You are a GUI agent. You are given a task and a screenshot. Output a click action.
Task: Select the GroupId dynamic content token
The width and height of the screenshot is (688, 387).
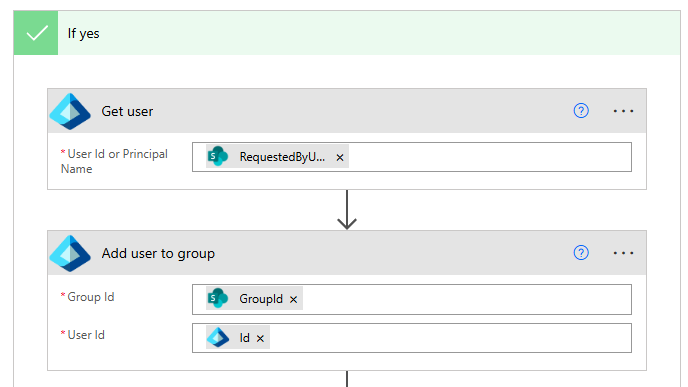click(x=254, y=299)
